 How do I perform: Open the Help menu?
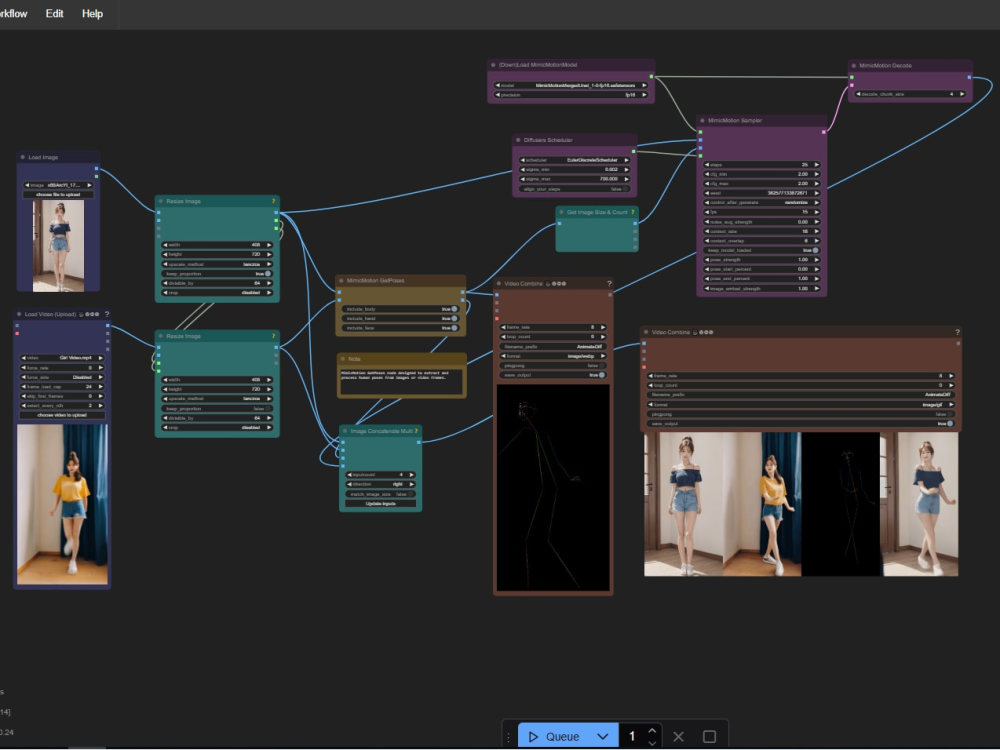[92, 13]
